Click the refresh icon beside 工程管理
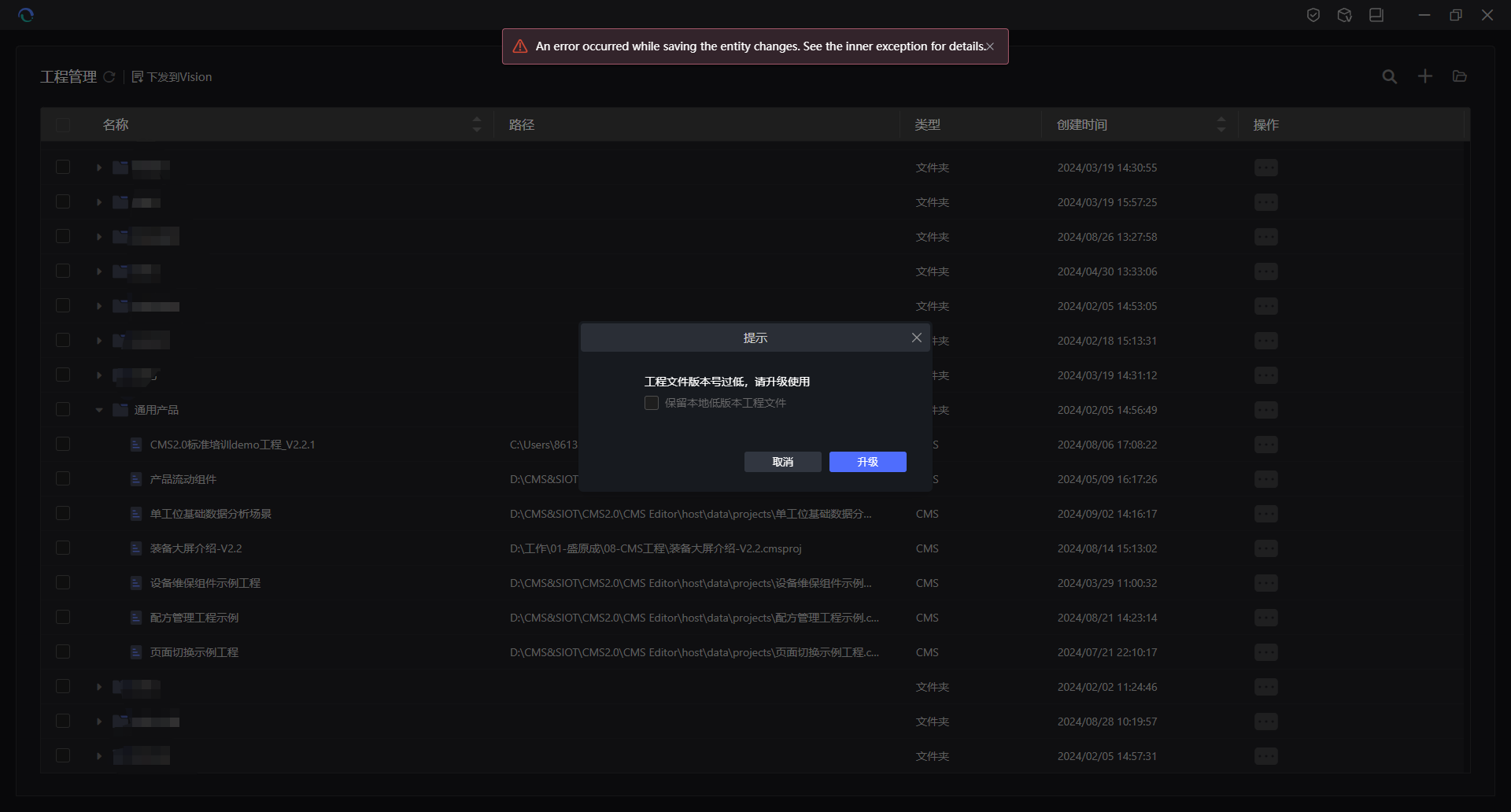The width and height of the screenshot is (1511, 812). (x=109, y=77)
